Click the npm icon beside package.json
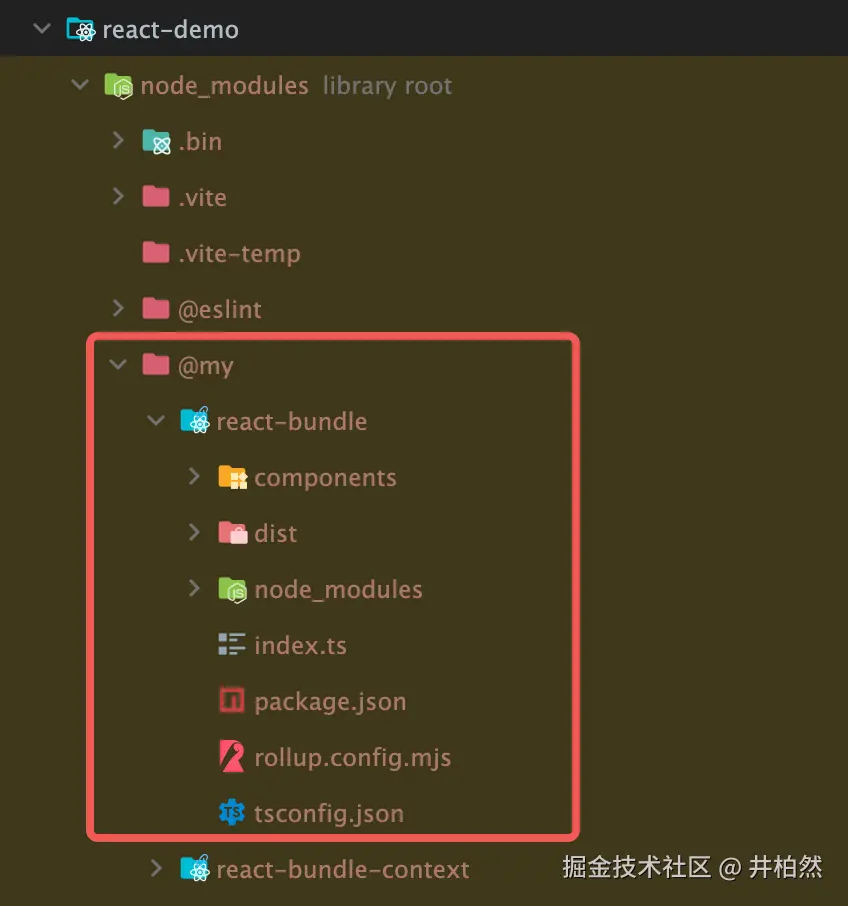The height and width of the screenshot is (906, 848). [x=232, y=700]
